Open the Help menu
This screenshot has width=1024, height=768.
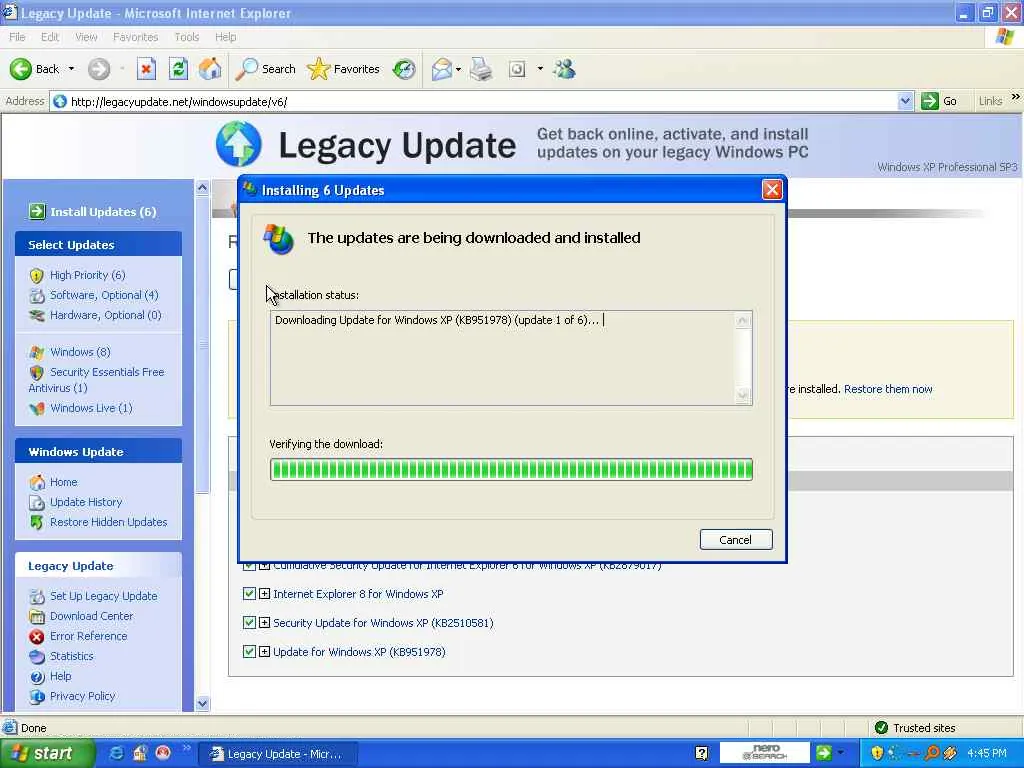pyautogui.click(x=225, y=37)
